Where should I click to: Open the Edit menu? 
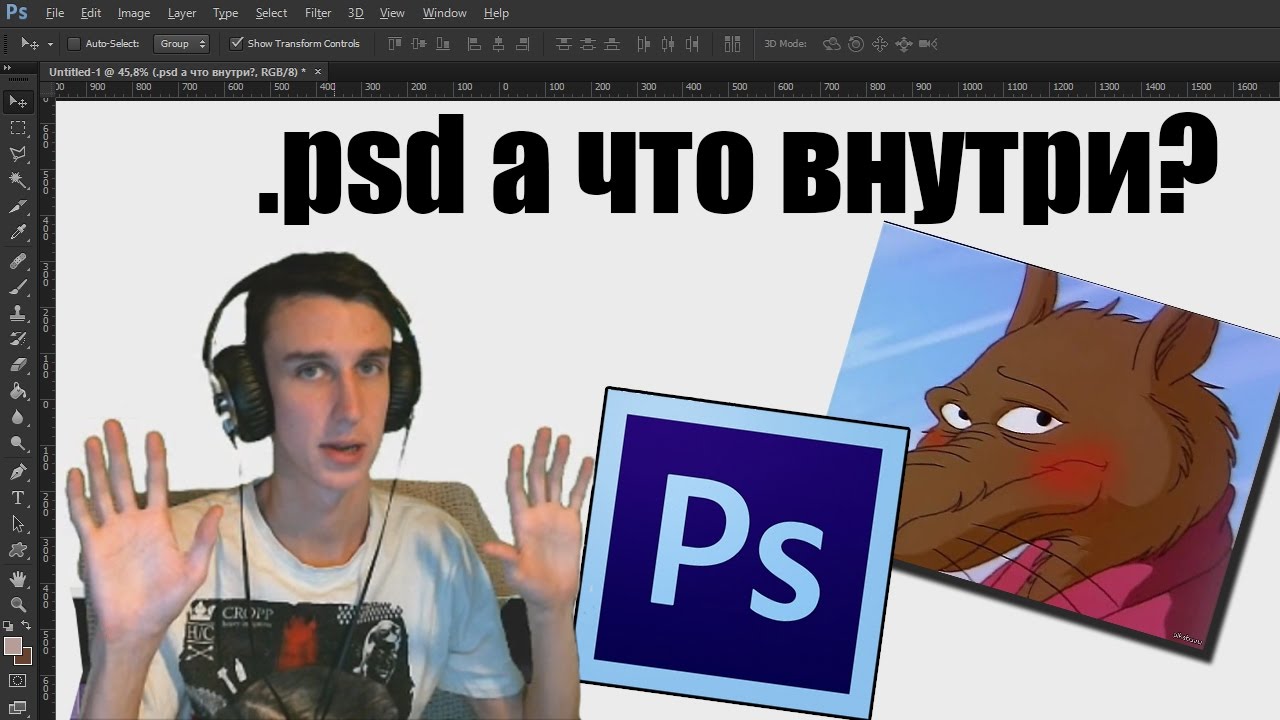[91, 13]
